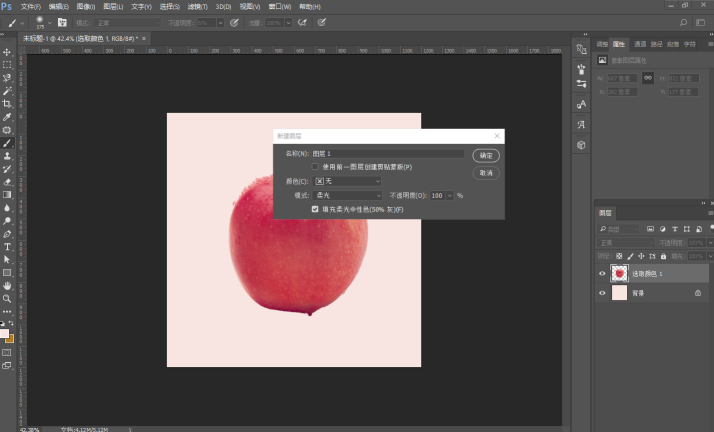Image resolution: width=714 pixels, height=432 pixels.
Task: Select the Gradient tool
Action: point(7,195)
